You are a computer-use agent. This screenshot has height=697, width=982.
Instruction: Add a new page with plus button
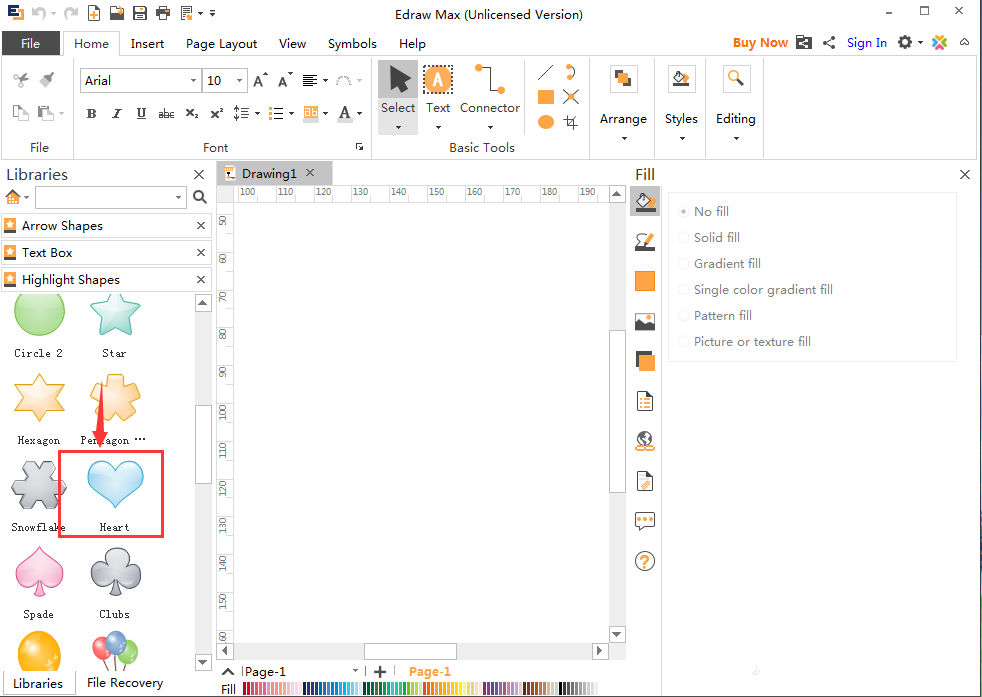pos(380,671)
